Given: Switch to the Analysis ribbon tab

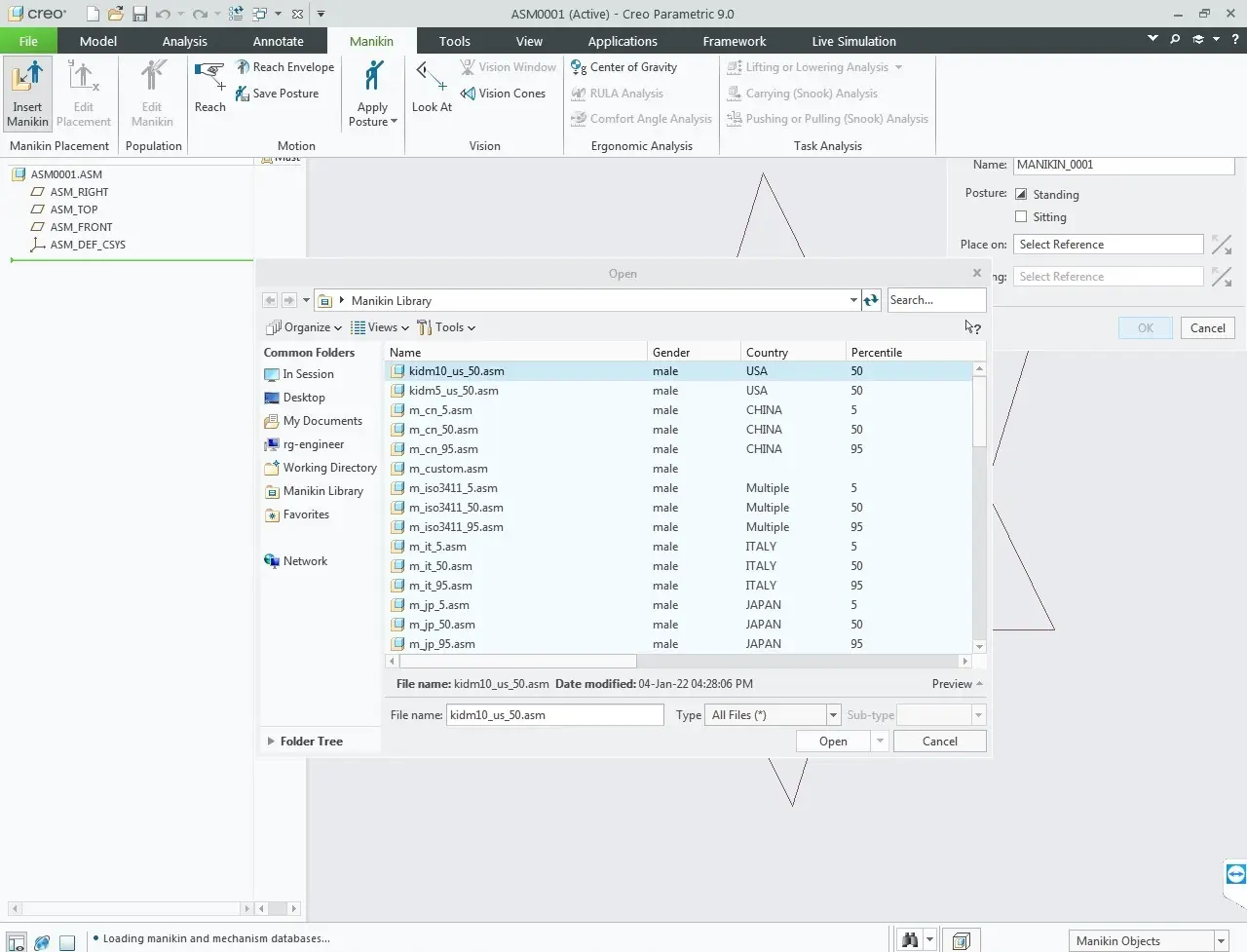Looking at the screenshot, I should (184, 41).
